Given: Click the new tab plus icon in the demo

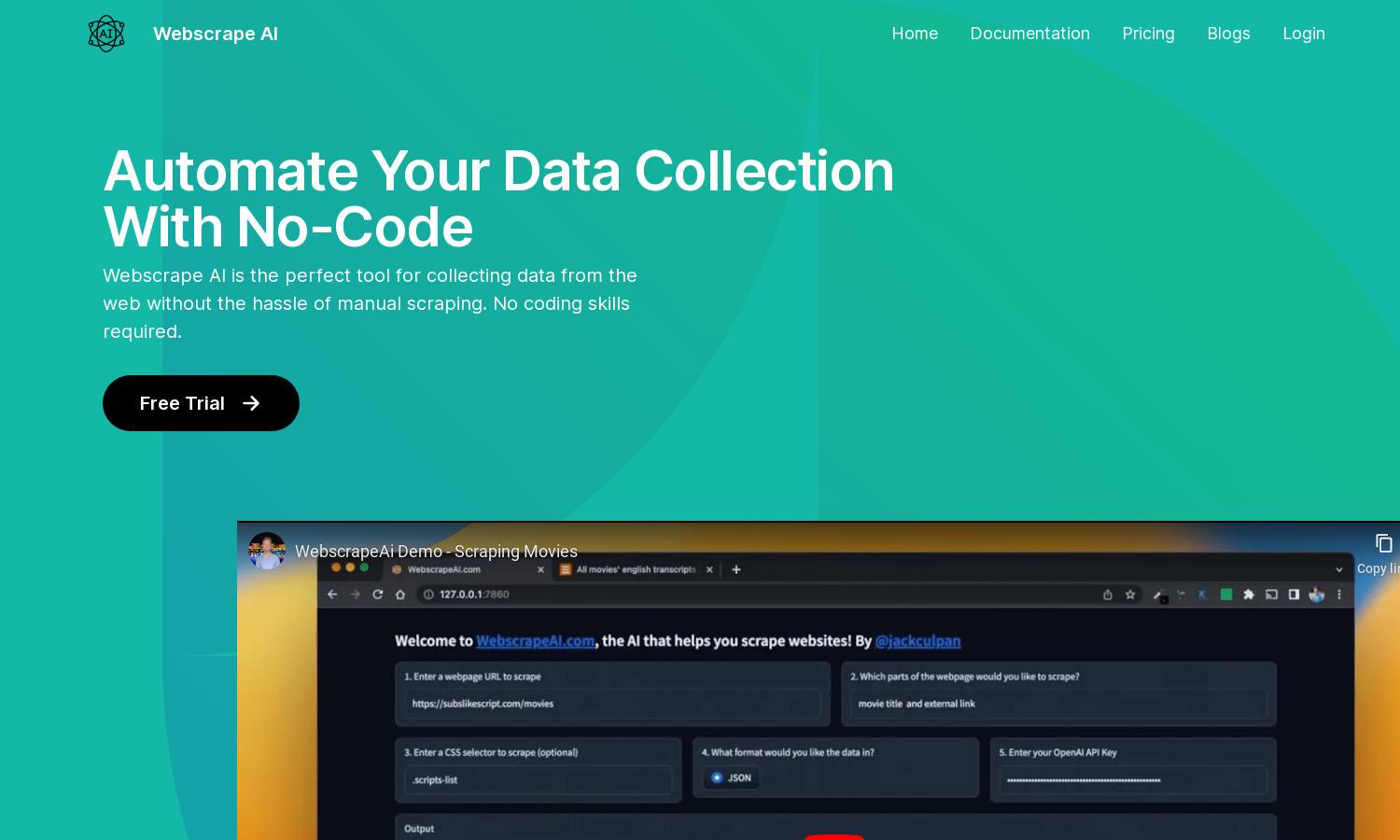Looking at the screenshot, I should click(x=736, y=569).
